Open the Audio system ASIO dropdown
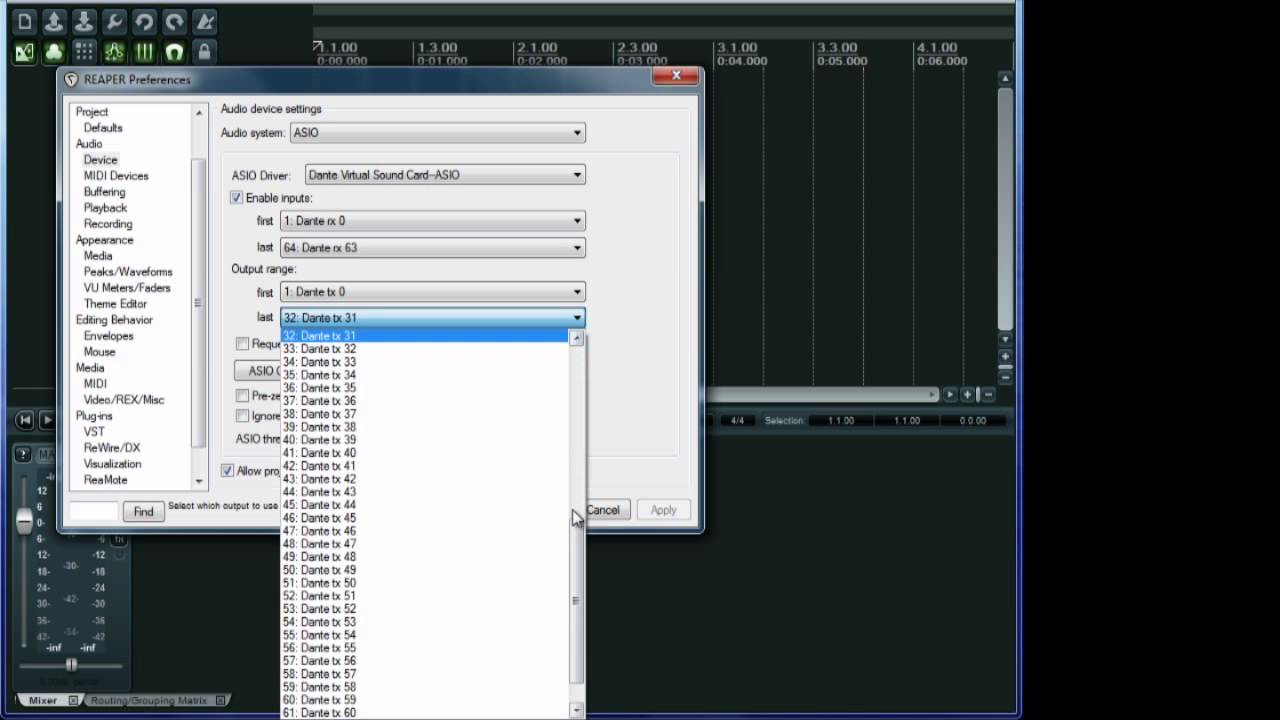Image resolution: width=1280 pixels, height=720 pixels. click(438, 133)
